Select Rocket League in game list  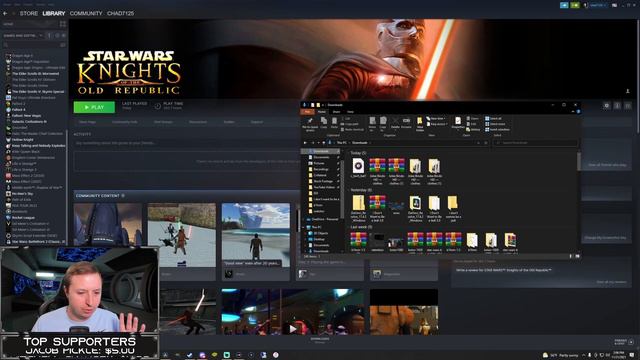point(23,218)
